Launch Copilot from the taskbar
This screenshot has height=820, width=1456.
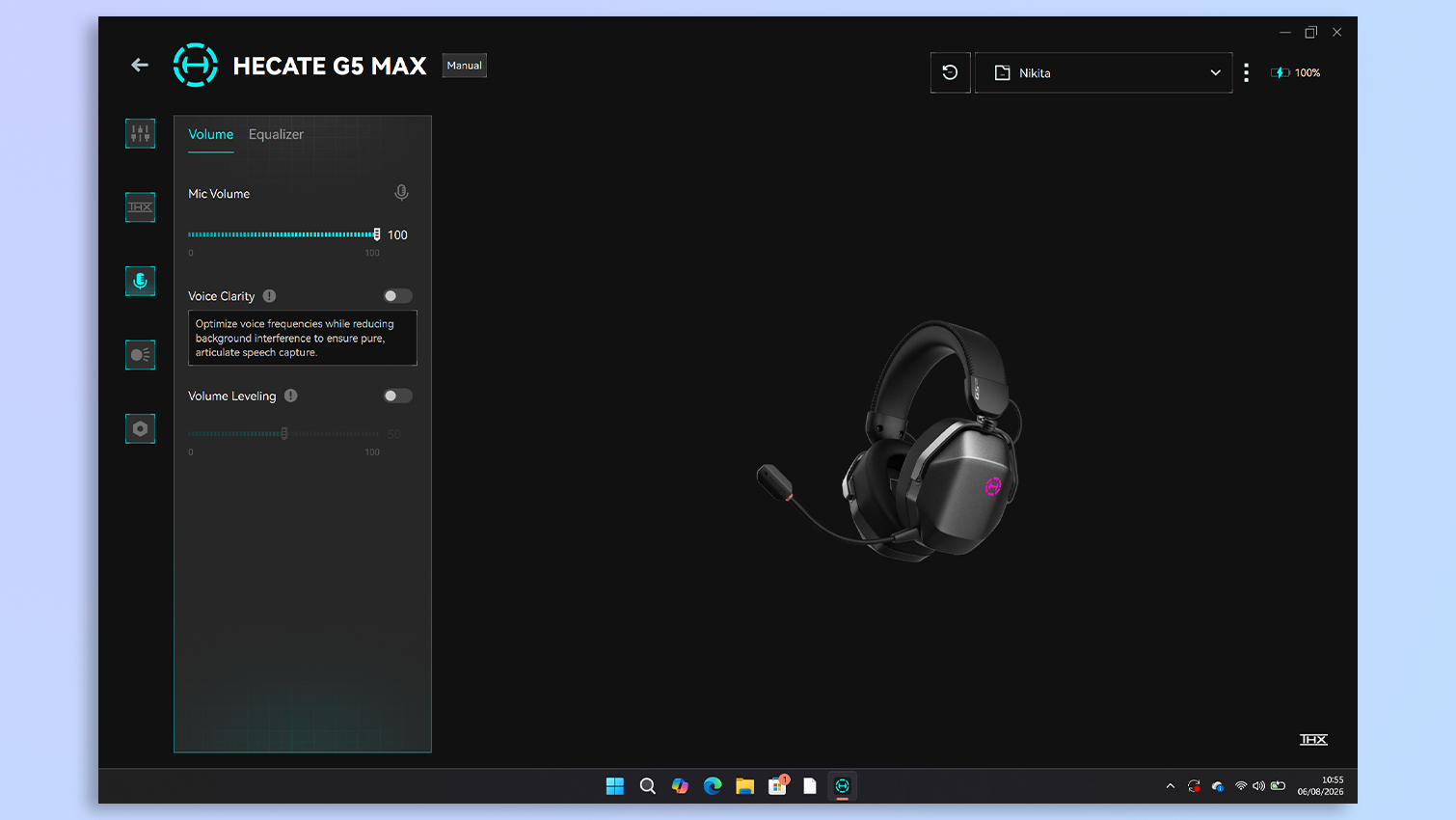point(680,786)
